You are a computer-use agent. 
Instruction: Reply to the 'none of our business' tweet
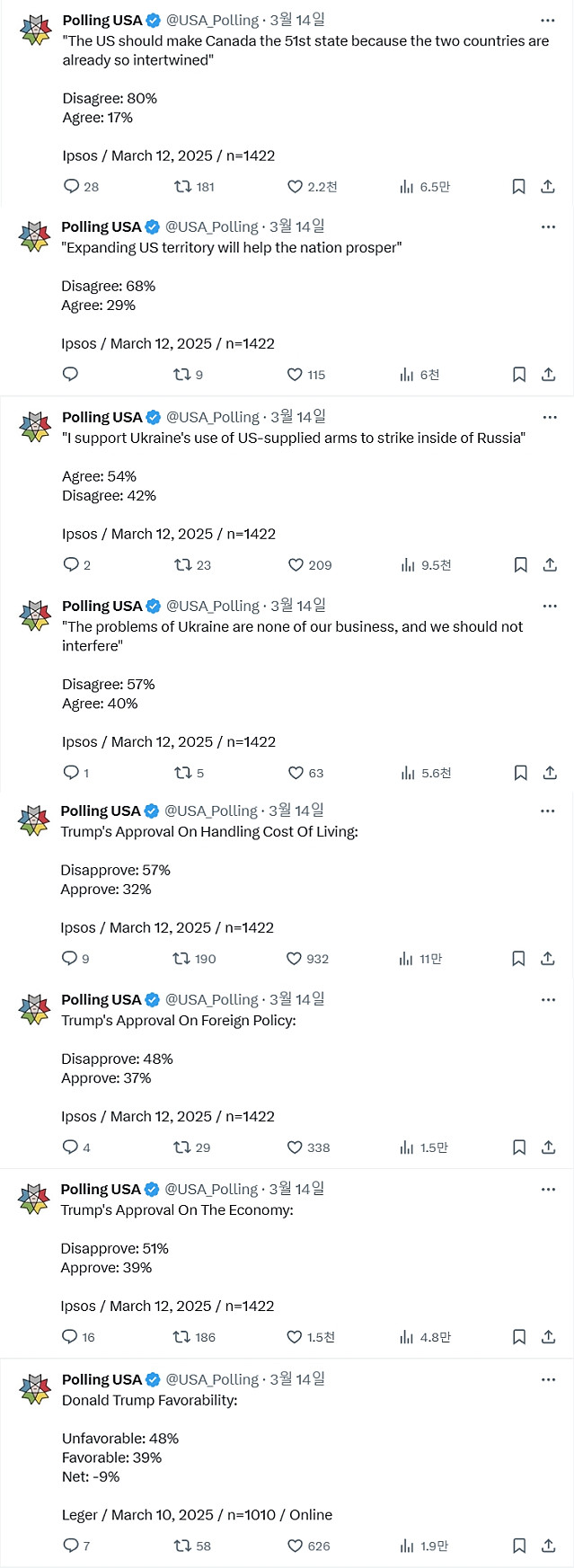pos(72,773)
